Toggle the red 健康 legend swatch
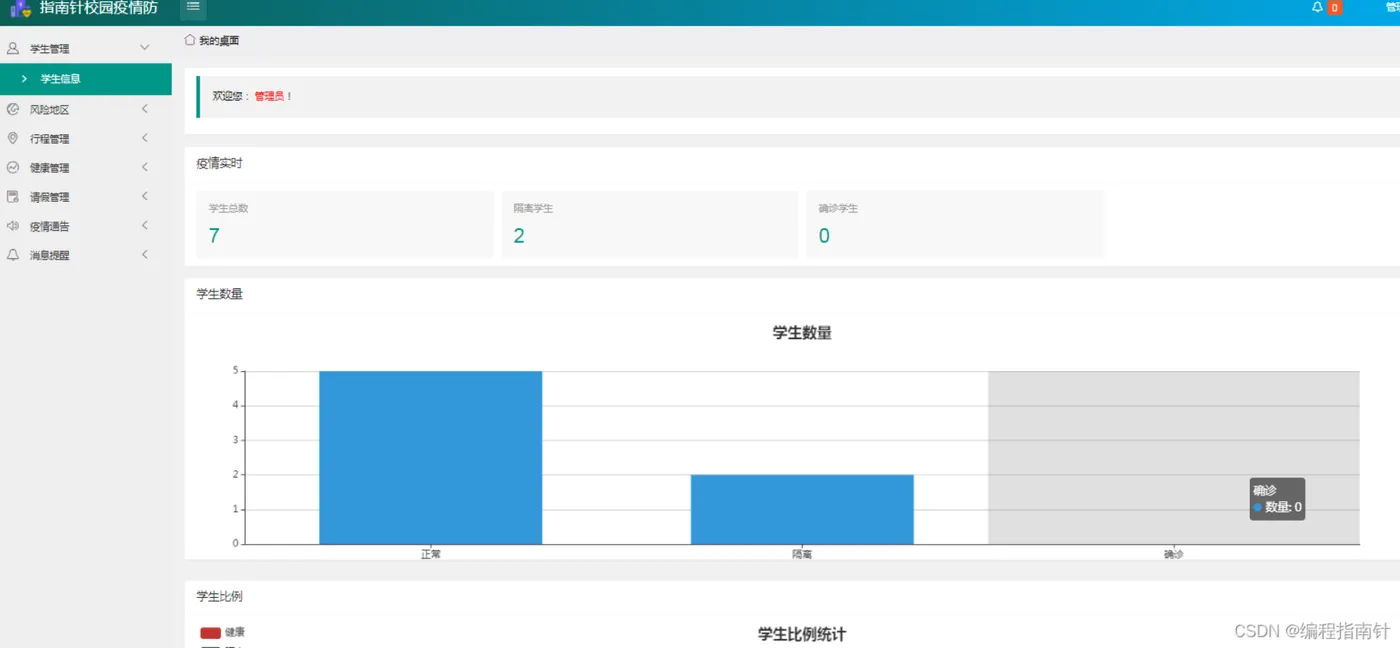Screen dimensions: 1400x648 tap(210, 633)
